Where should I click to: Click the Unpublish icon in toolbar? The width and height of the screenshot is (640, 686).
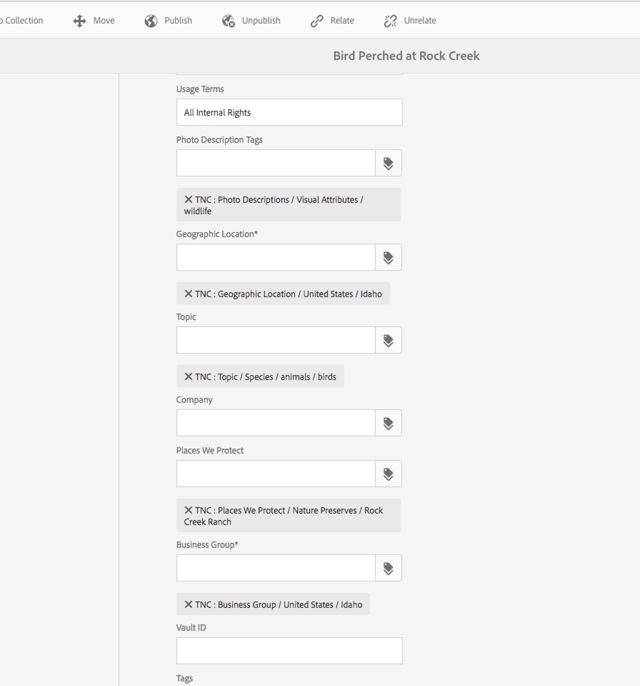point(229,21)
